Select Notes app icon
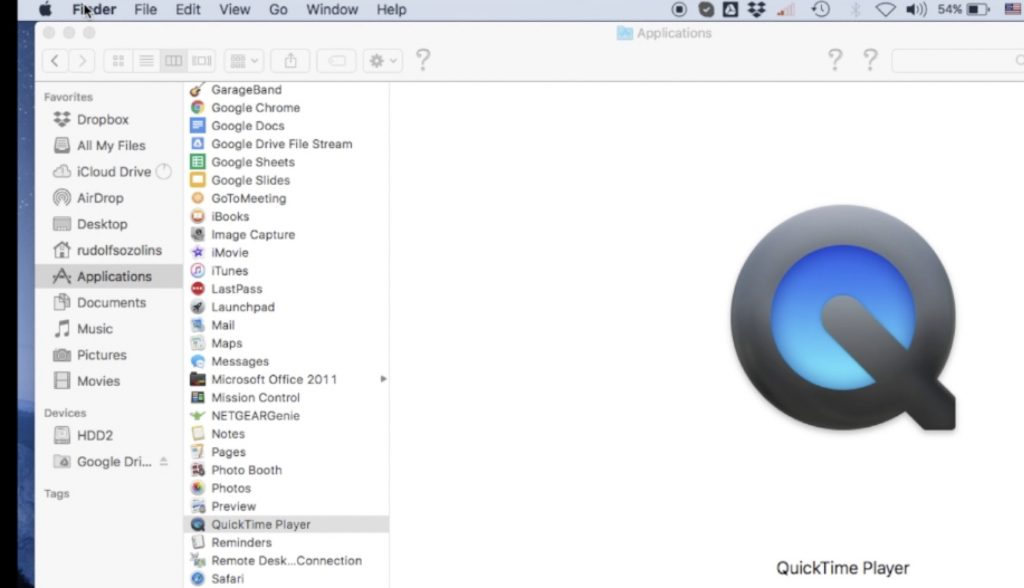This screenshot has width=1024, height=588. tap(197, 433)
